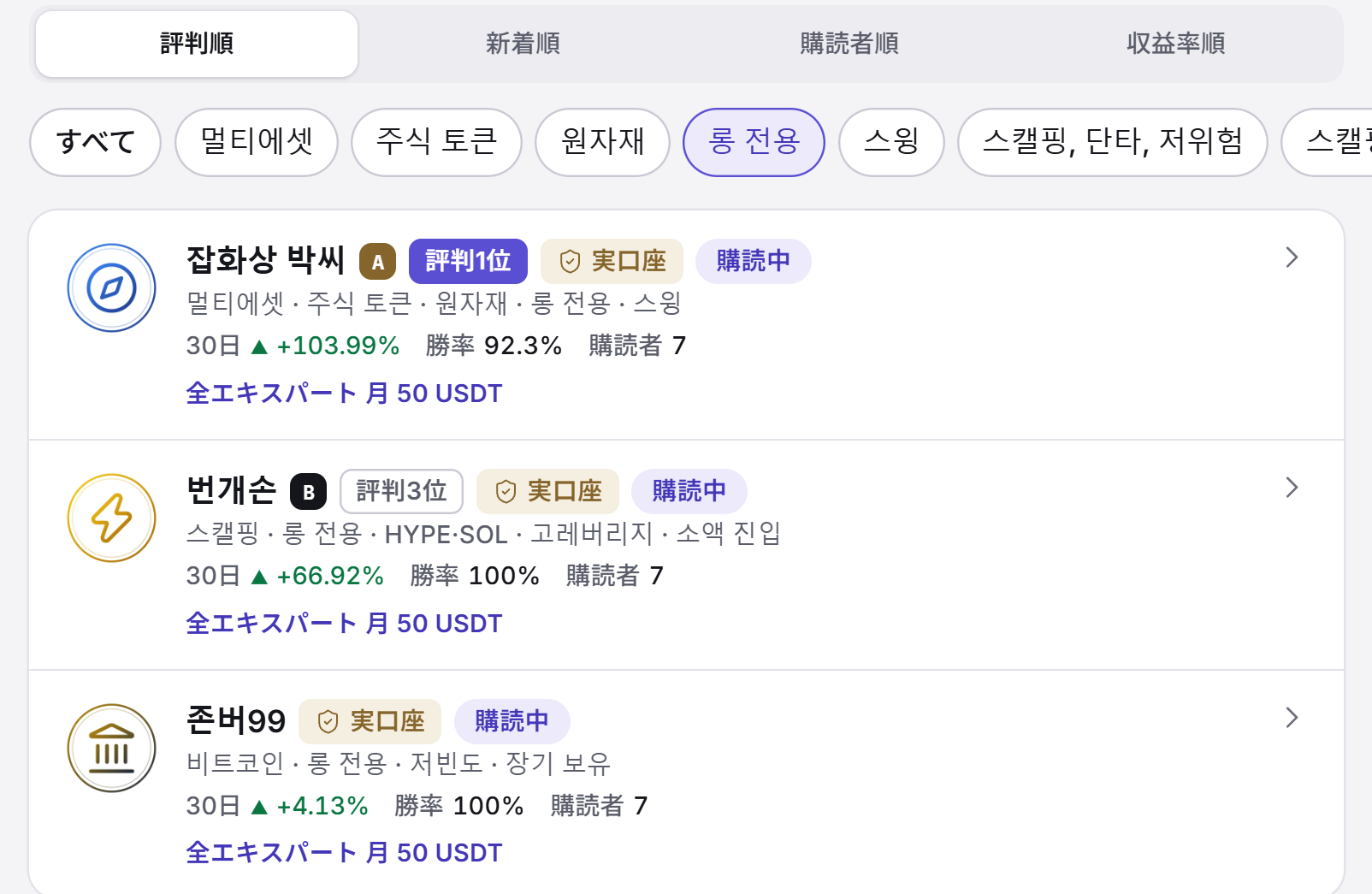
Task: Open 번개손 details via right chevron
Action: click(1291, 488)
